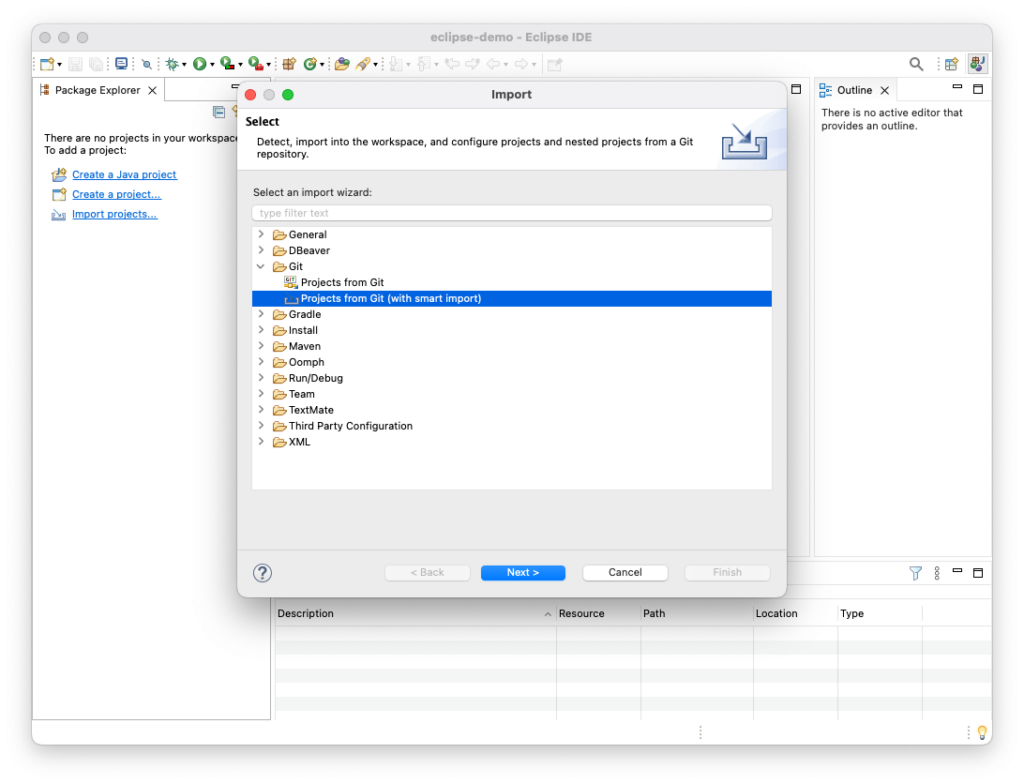
Task: Click the Search magnifier icon
Action: (916, 64)
